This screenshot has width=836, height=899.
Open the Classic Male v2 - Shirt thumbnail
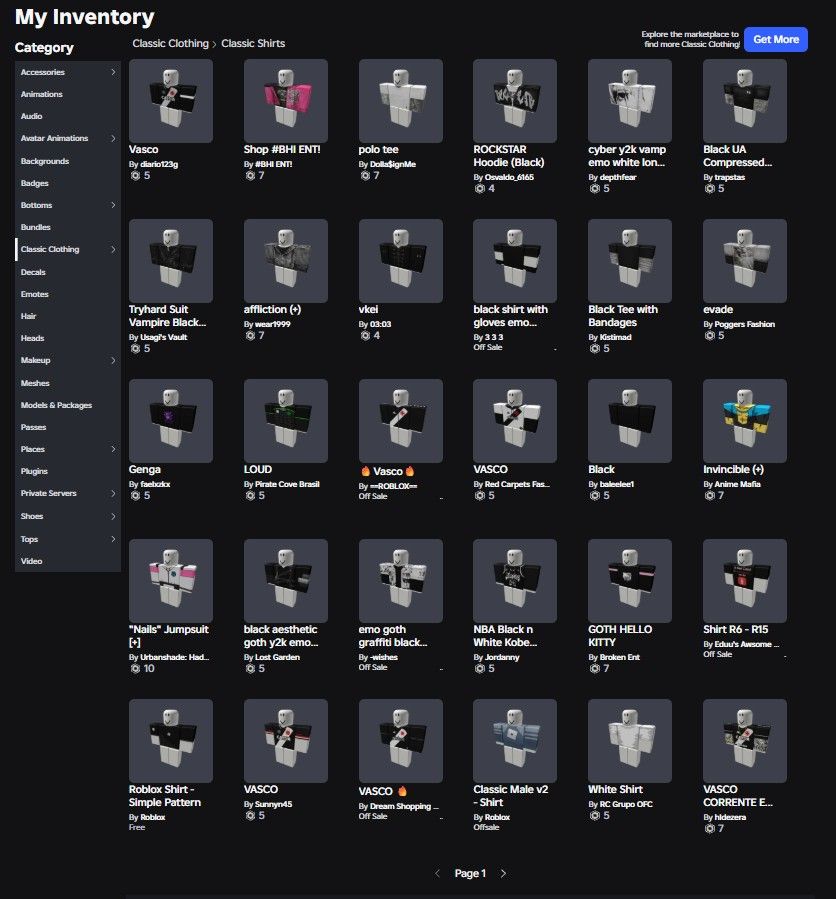[x=515, y=740]
